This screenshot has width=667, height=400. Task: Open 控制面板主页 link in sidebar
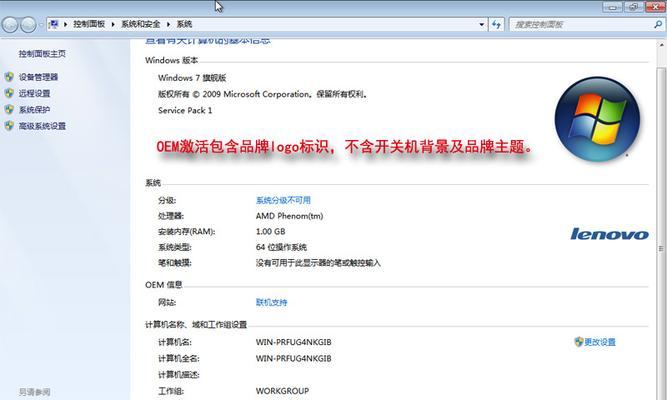[42, 54]
